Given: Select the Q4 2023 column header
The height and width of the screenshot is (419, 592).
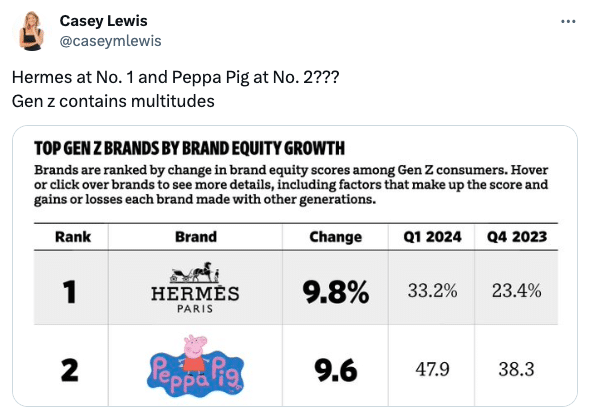Looking at the screenshot, I should click(517, 237).
